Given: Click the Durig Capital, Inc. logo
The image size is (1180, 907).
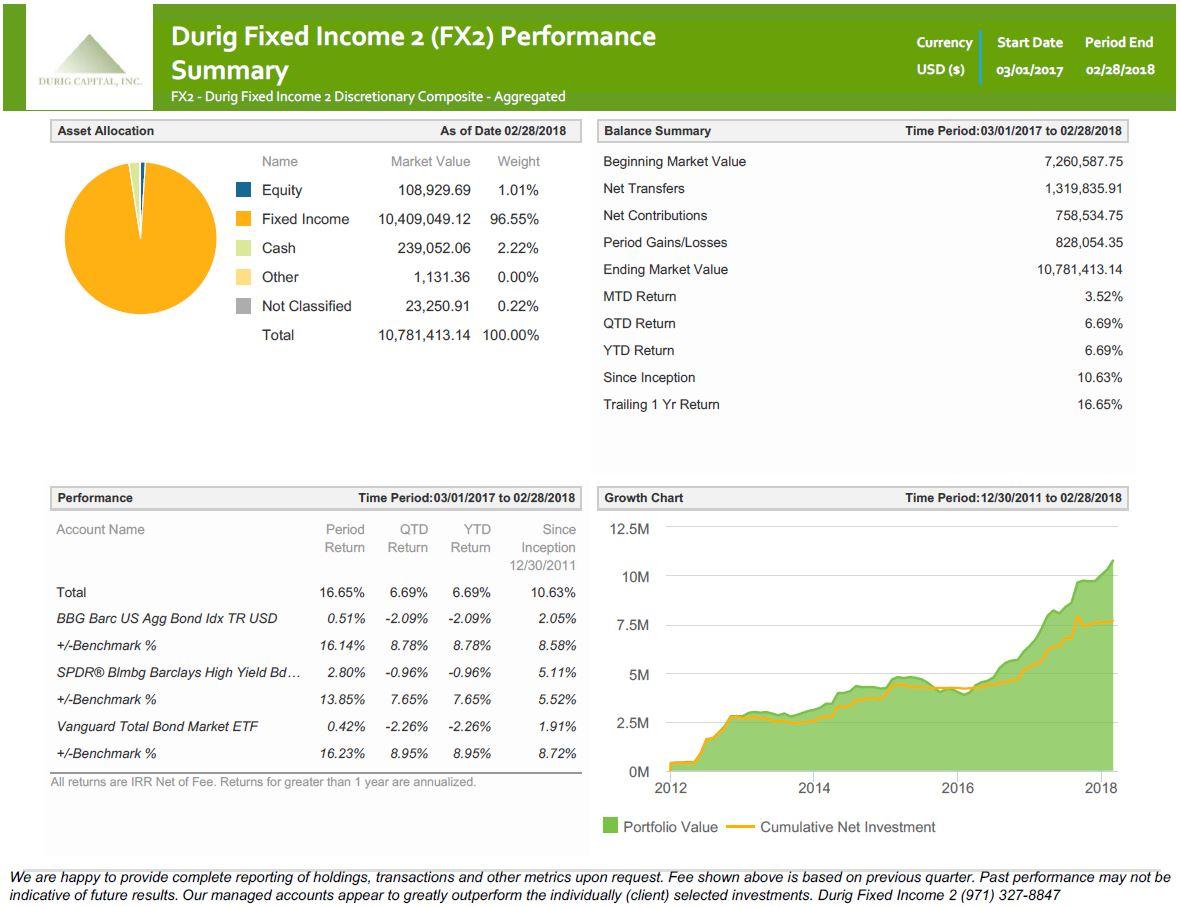Looking at the screenshot, I should 90,59.
